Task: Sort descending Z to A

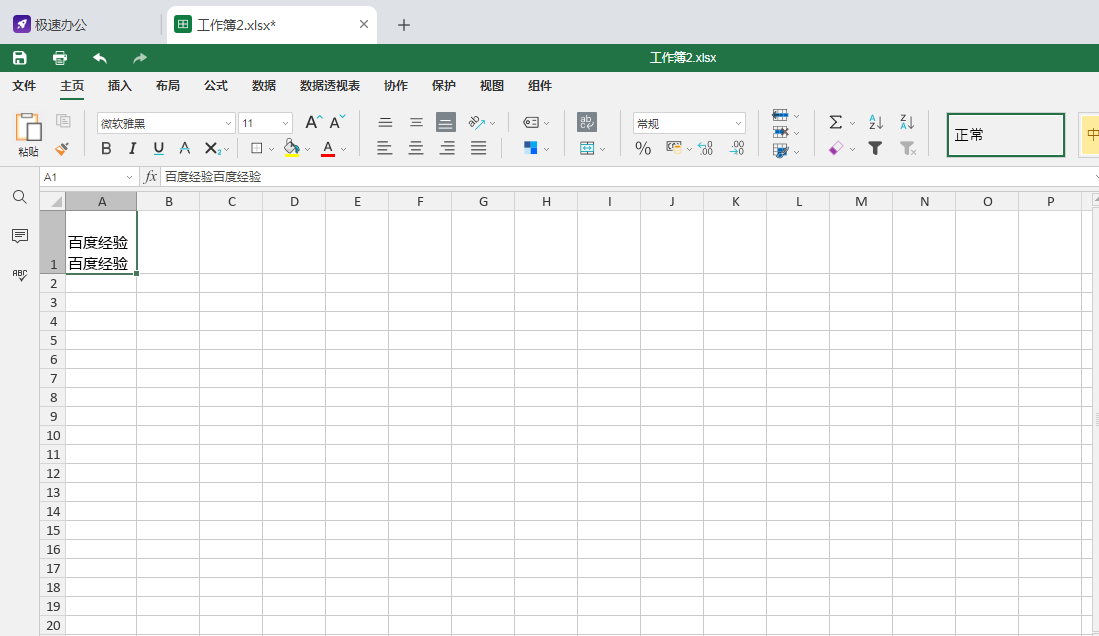Action: pyautogui.click(x=907, y=123)
